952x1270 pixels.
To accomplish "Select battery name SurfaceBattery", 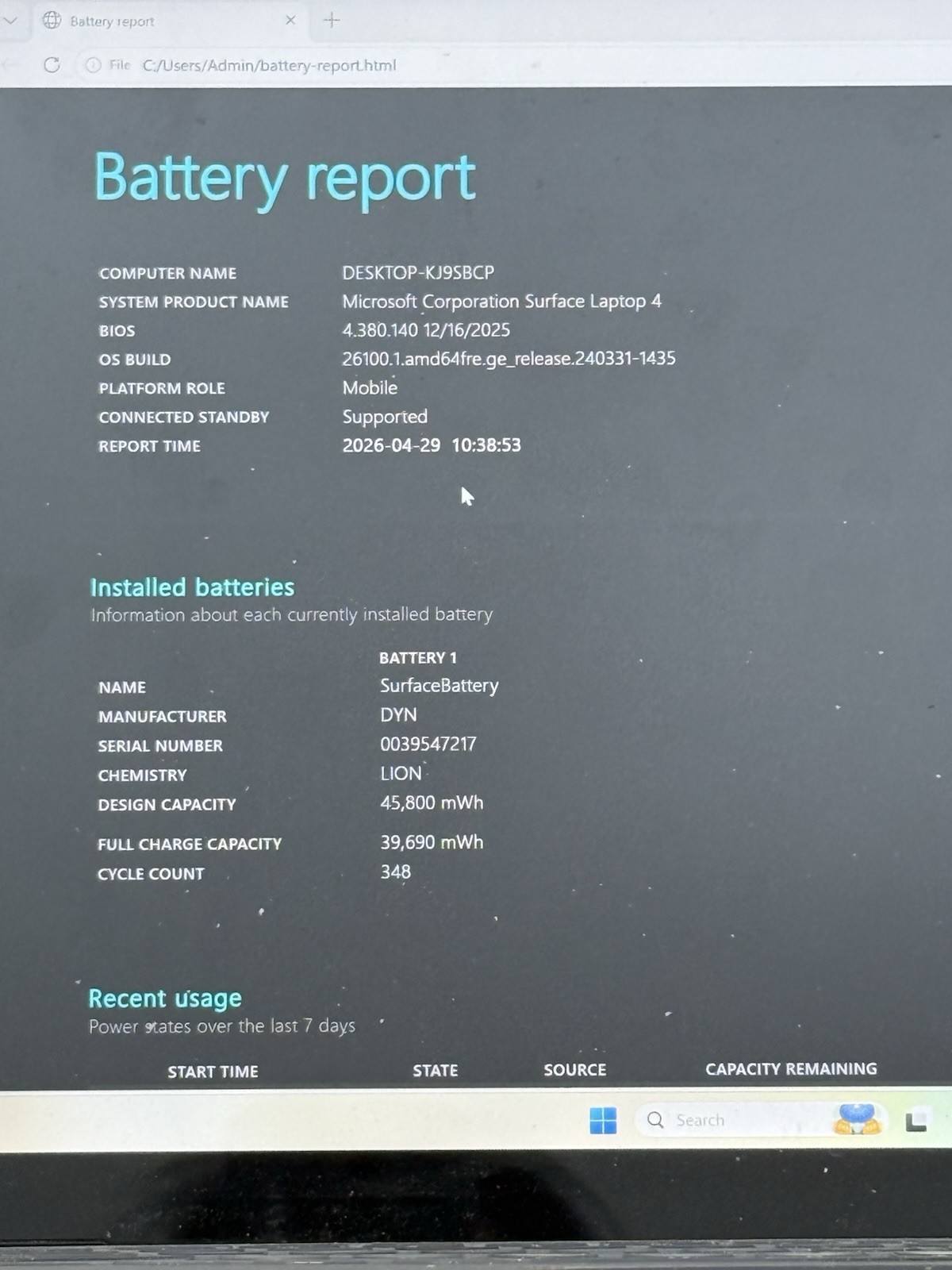I will pos(440,686).
